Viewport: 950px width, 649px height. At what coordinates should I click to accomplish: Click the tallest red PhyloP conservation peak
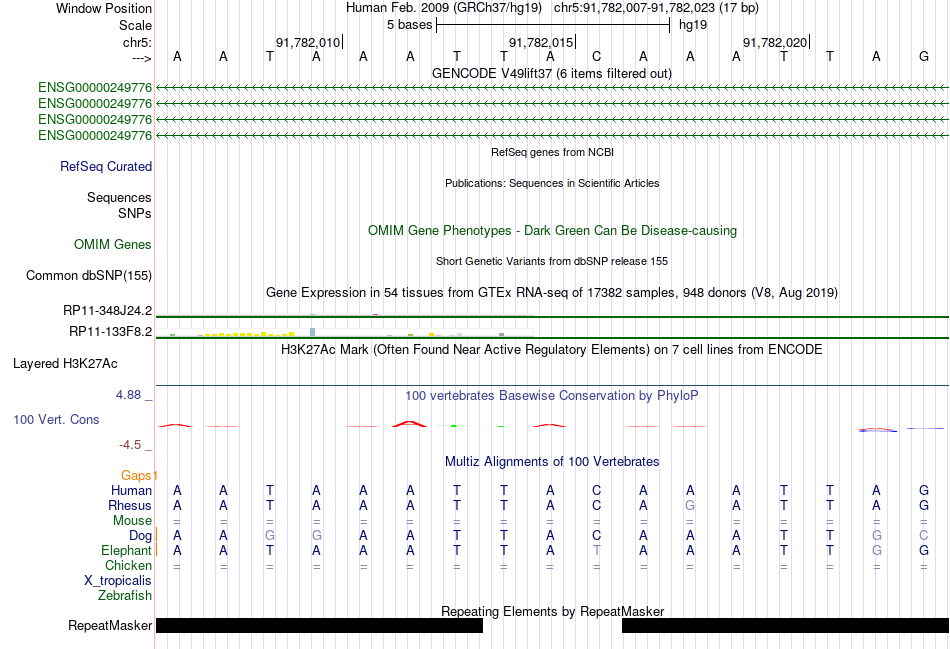pos(410,424)
